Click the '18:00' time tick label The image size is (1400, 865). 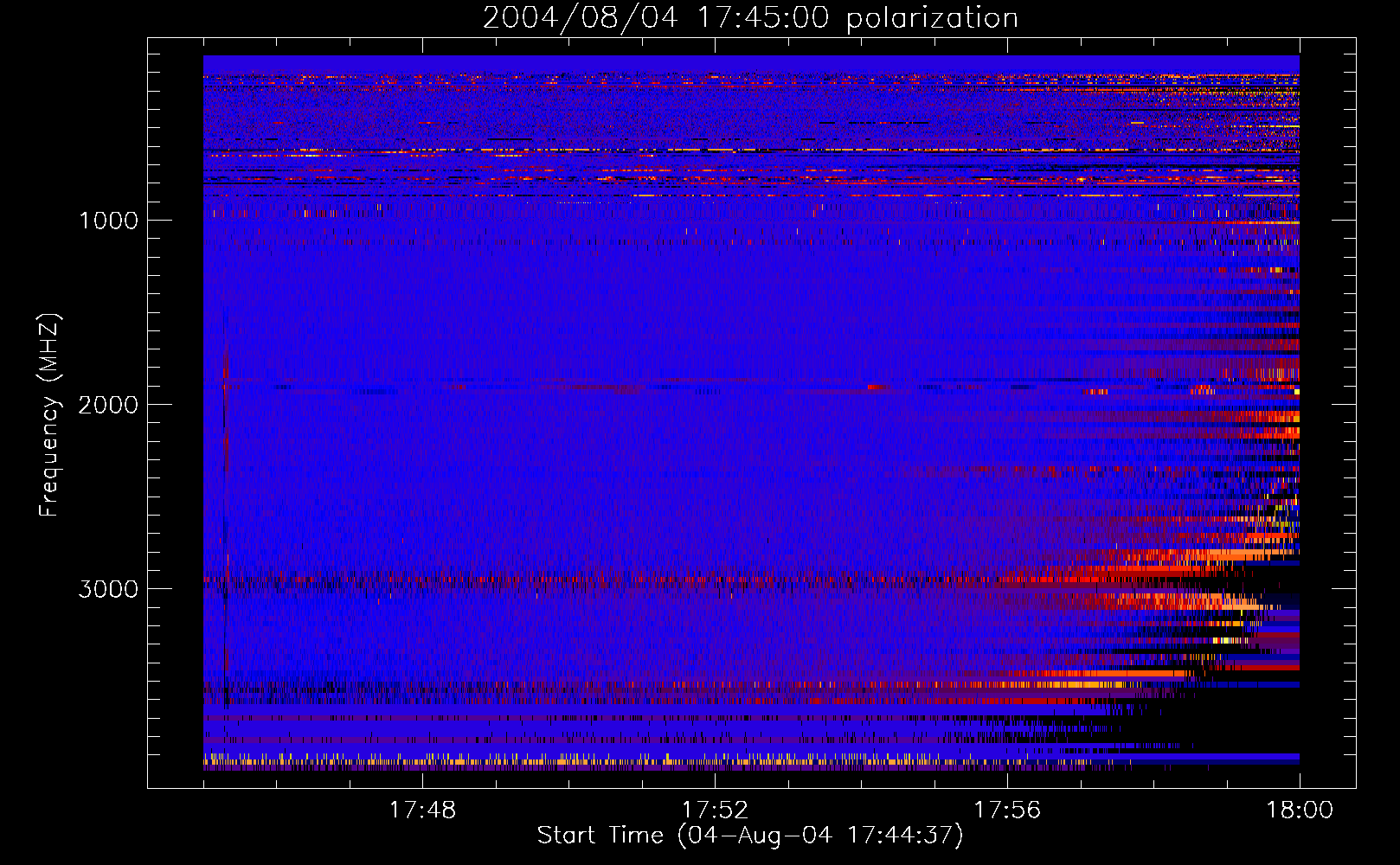tap(1300, 811)
